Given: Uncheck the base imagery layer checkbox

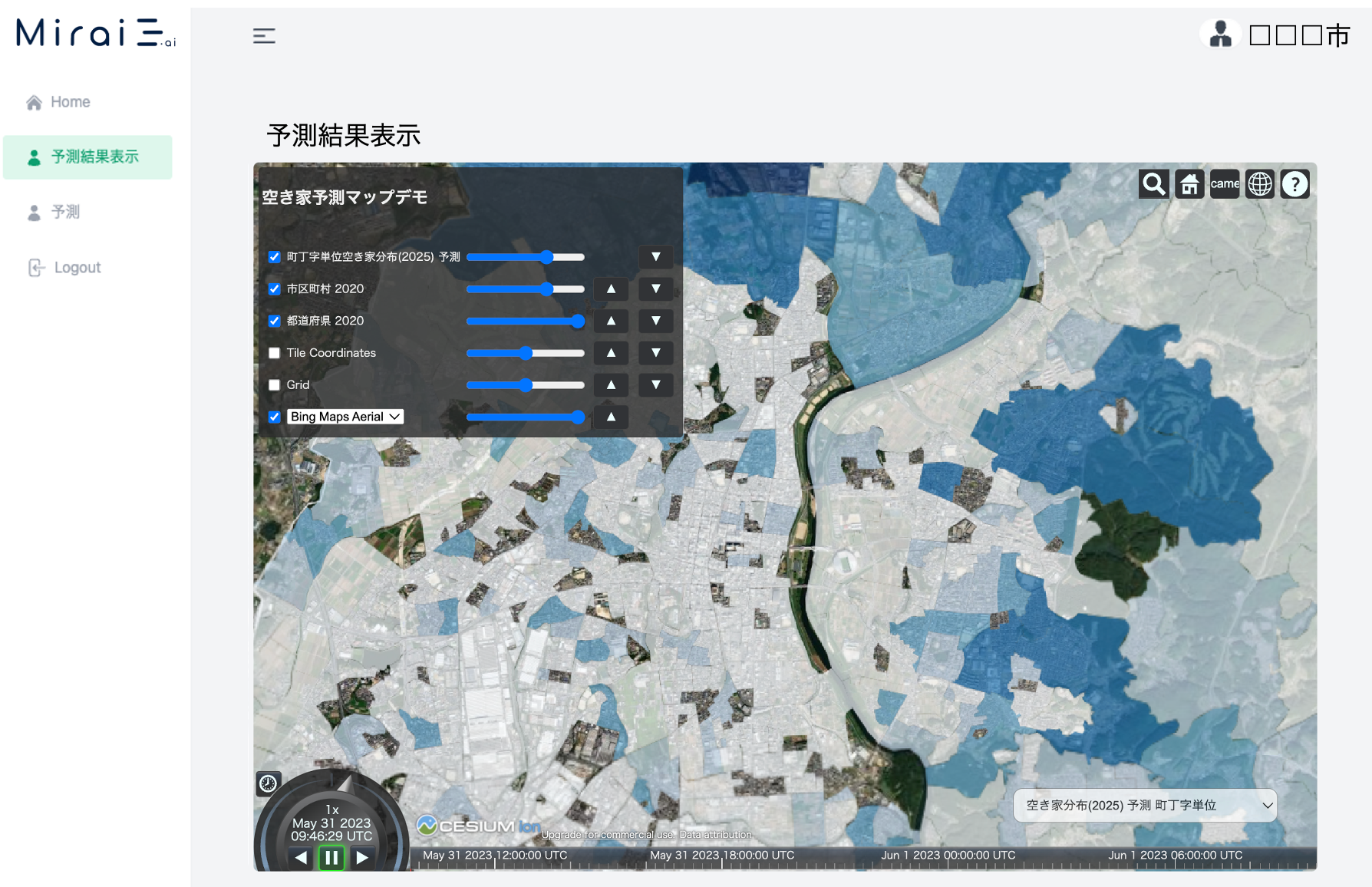Looking at the screenshot, I should (x=274, y=417).
